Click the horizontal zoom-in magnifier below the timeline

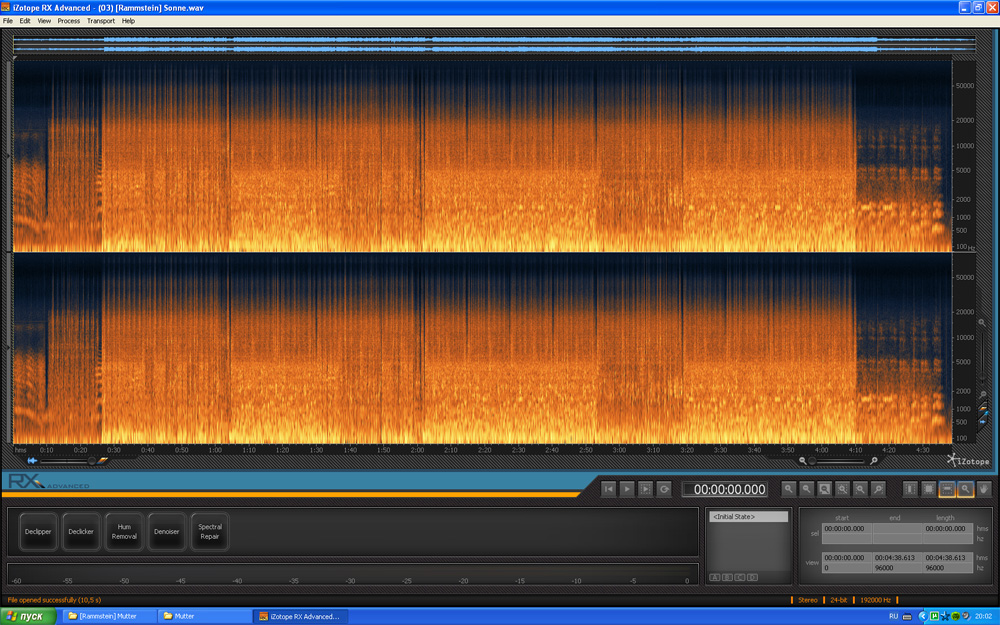874,461
